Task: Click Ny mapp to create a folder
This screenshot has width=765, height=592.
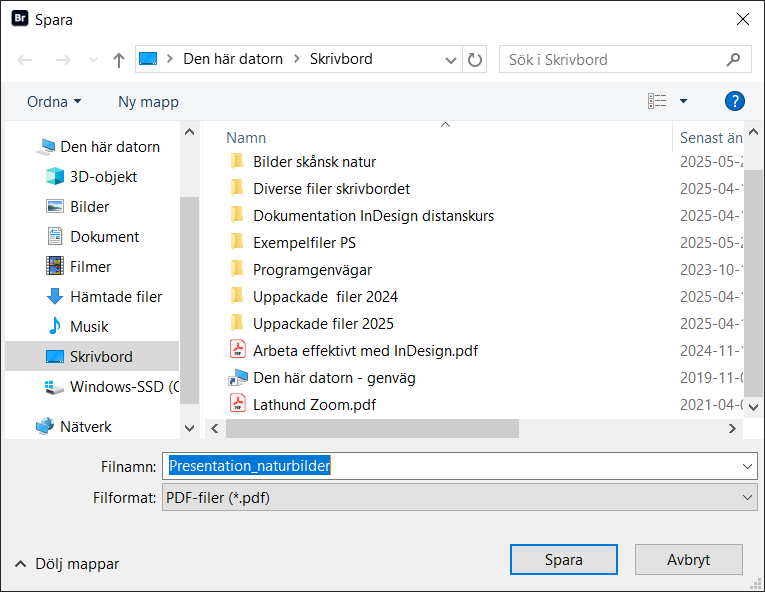Action: click(x=148, y=101)
